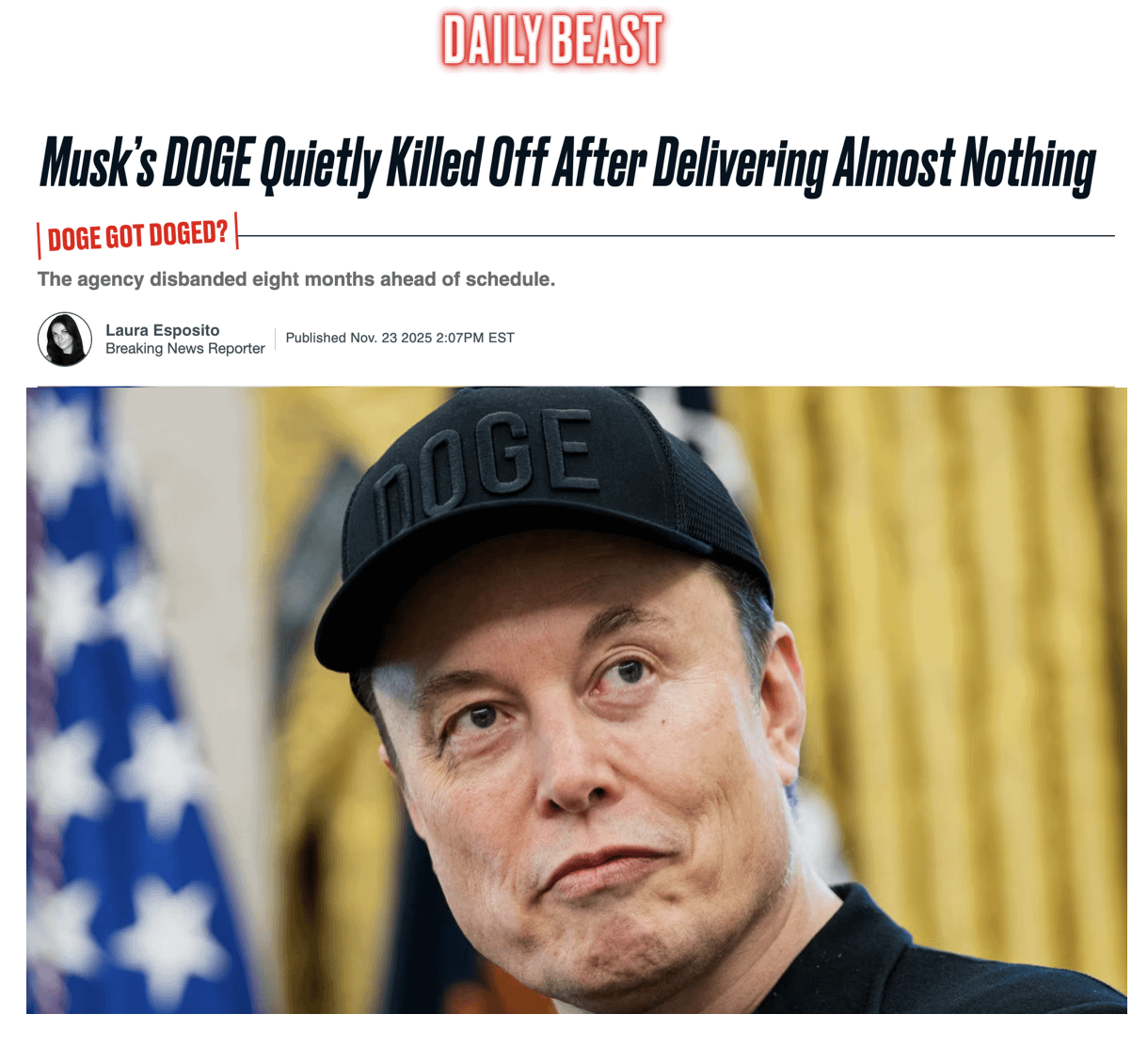This screenshot has height=1046, width=1148.
Task: Open the main article photo of man in cap
Action: tap(576, 700)
